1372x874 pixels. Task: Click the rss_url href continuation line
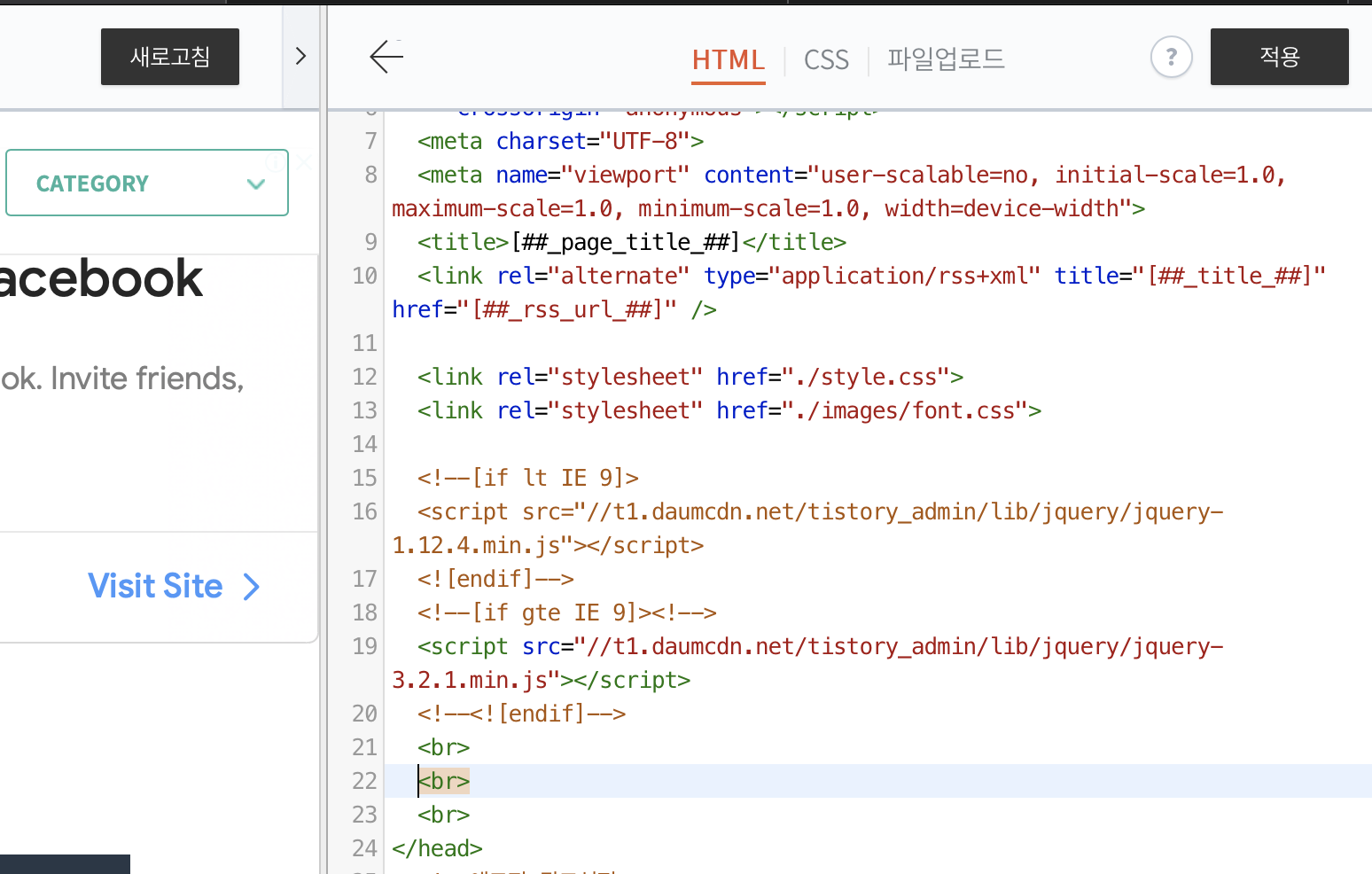[555, 309]
